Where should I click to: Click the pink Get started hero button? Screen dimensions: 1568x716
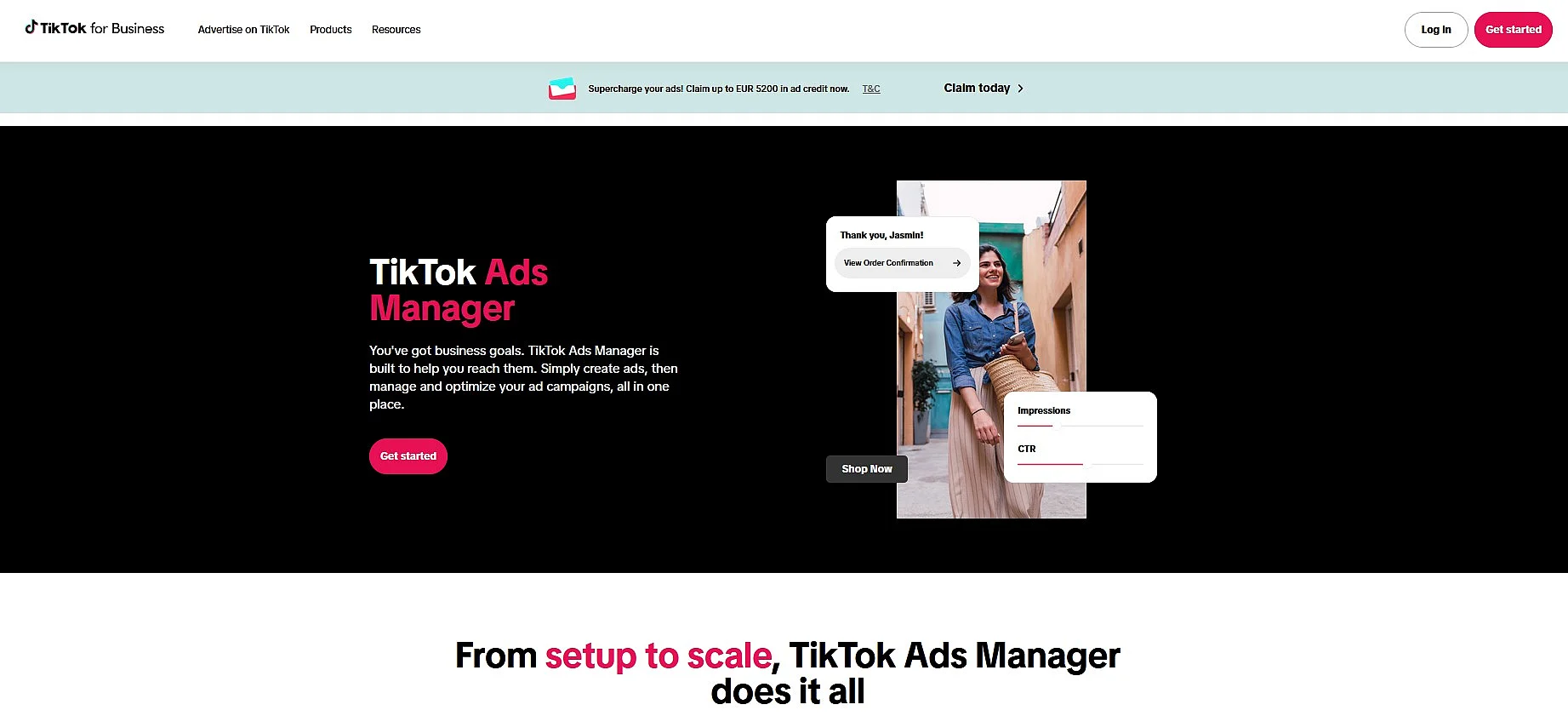[408, 456]
